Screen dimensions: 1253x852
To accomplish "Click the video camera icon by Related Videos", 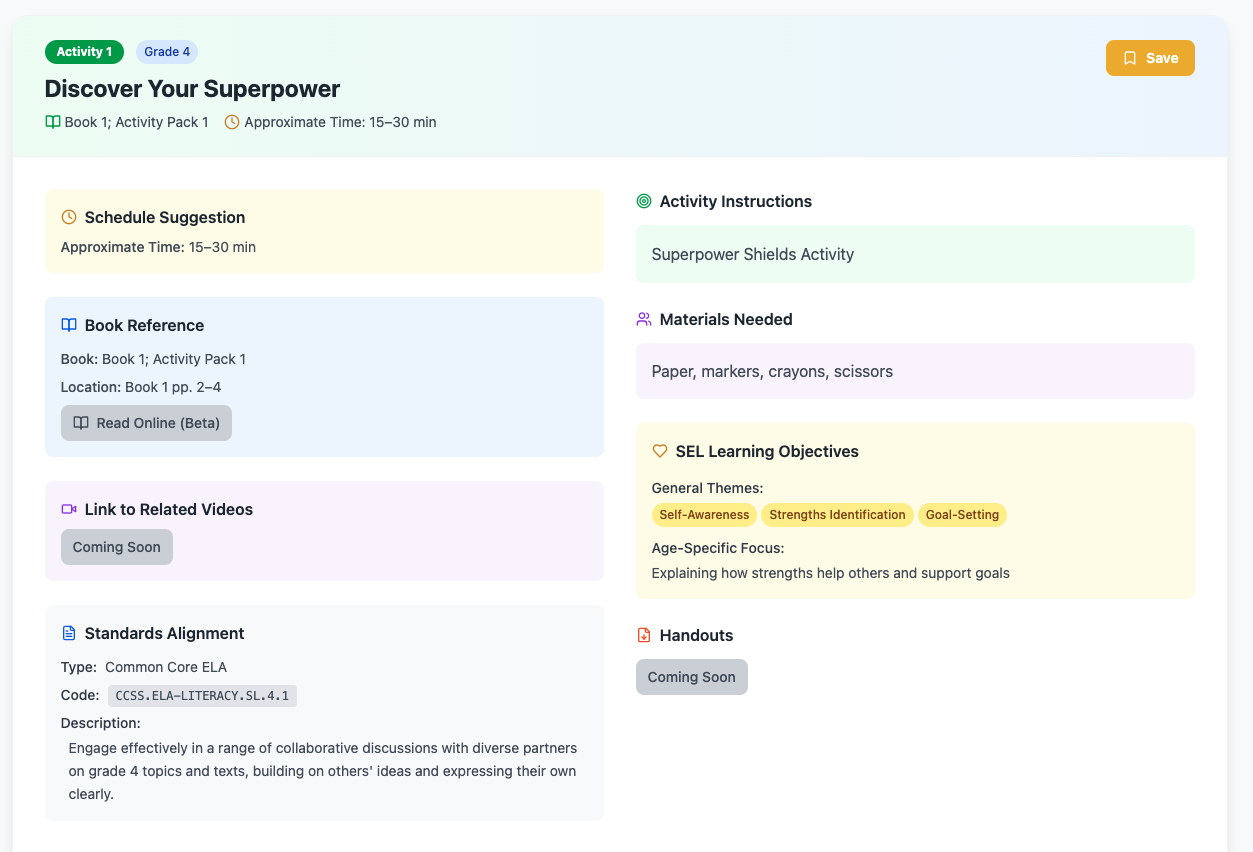I will tap(69, 509).
